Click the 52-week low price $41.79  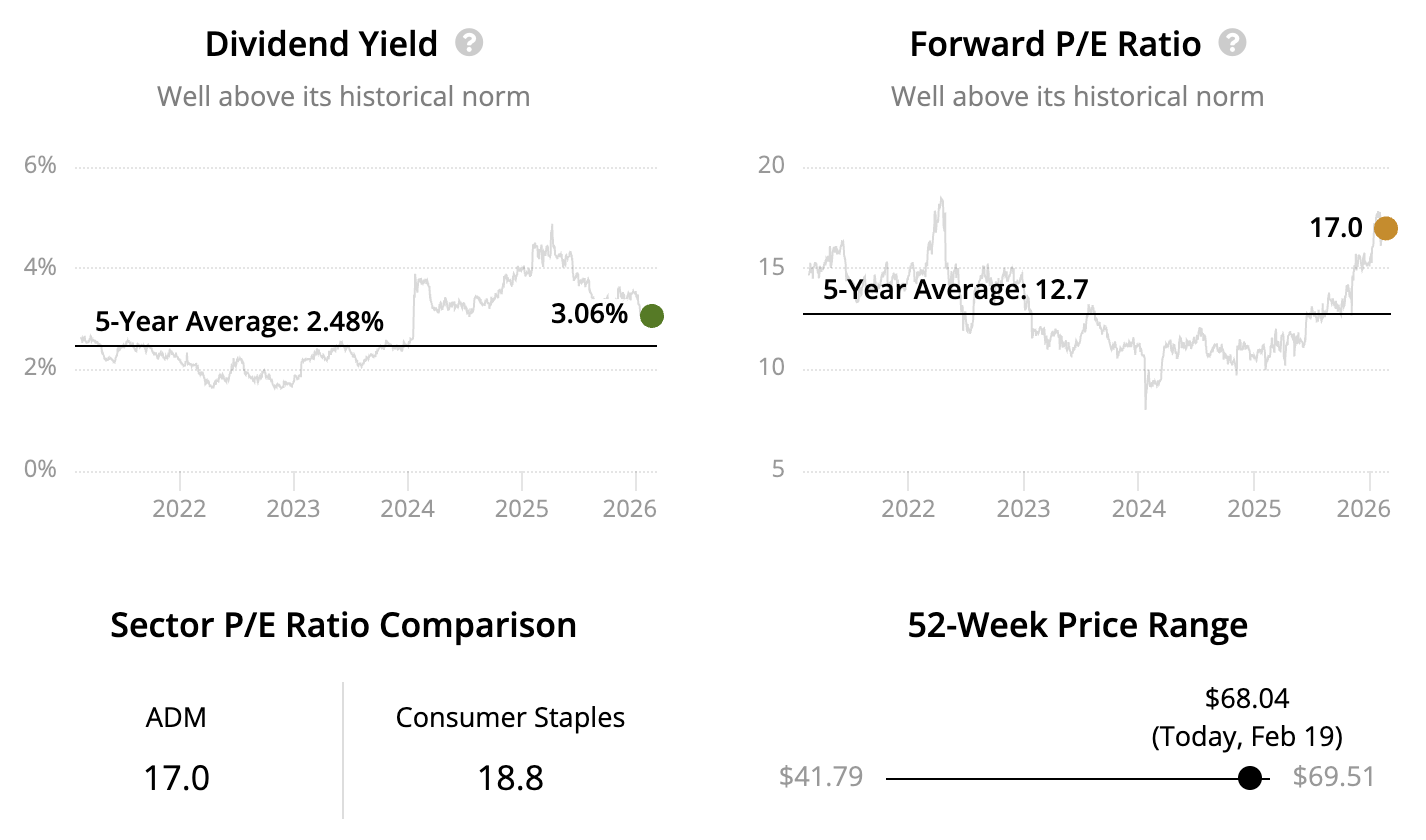click(820, 777)
